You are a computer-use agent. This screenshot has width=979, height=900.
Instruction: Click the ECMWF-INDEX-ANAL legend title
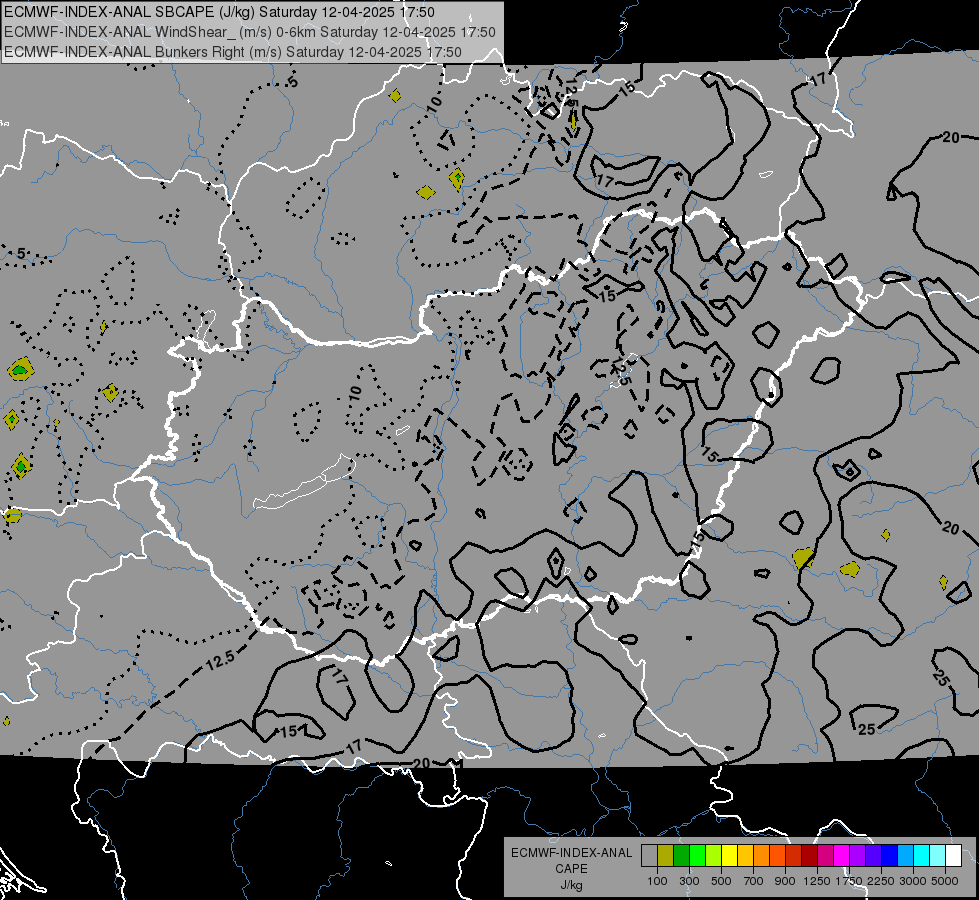pyautogui.click(x=571, y=853)
